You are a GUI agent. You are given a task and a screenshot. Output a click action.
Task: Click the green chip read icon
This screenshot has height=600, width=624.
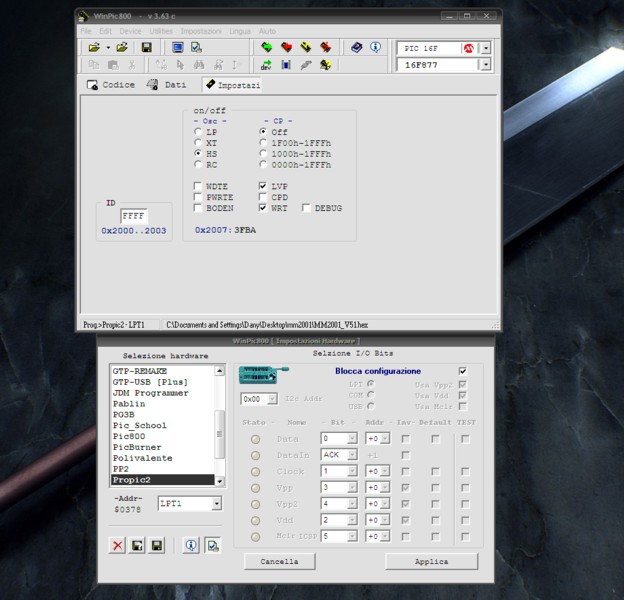[x=267, y=47]
